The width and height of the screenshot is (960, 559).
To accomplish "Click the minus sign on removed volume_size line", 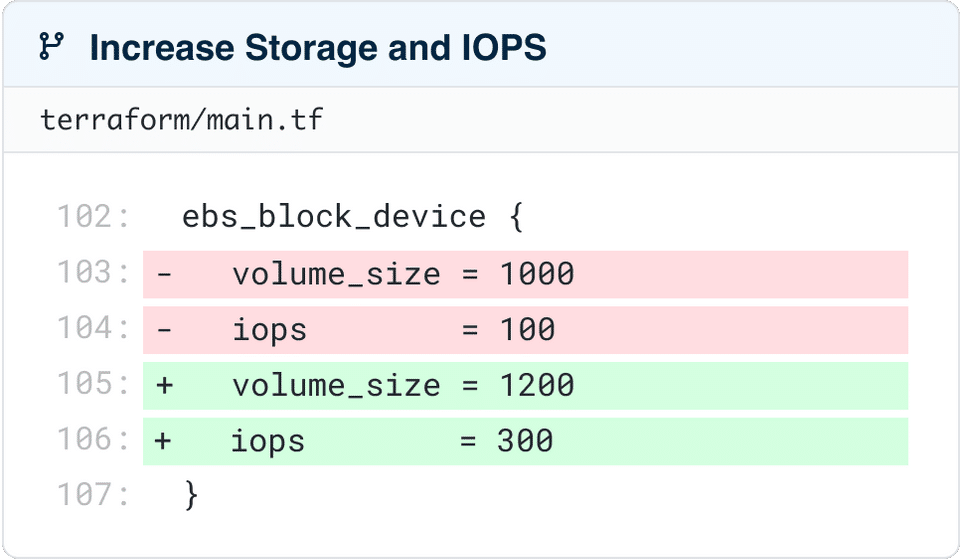I will (x=164, y=274).
